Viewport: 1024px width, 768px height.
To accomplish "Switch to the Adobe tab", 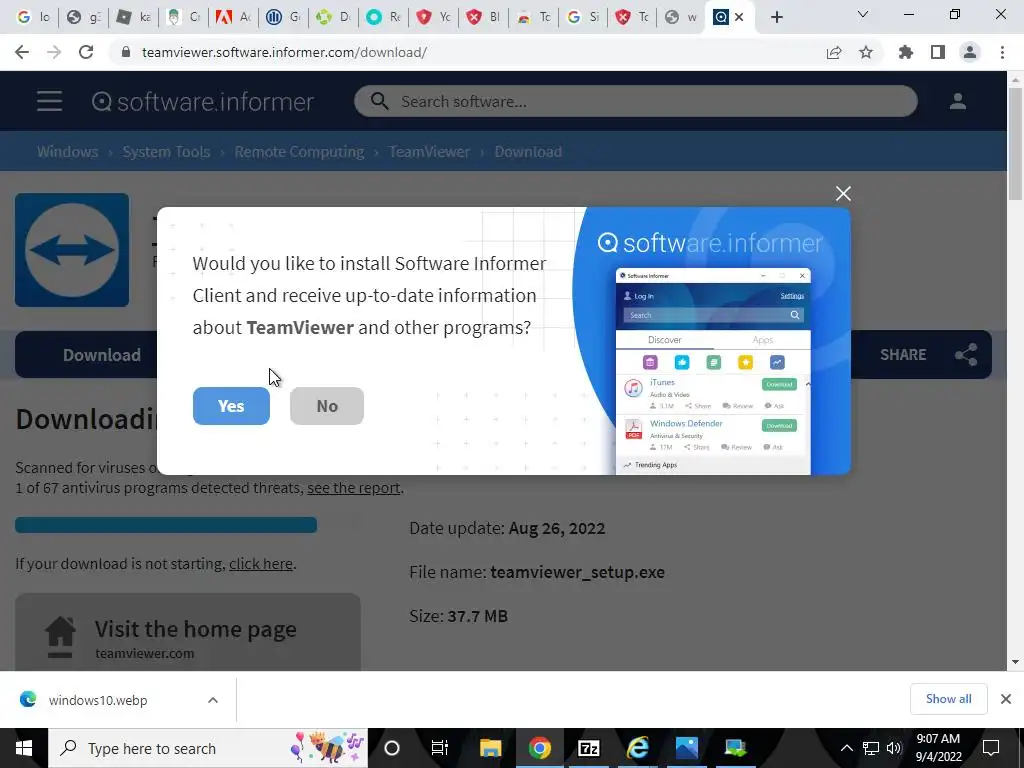I will click(x=234, y=17).
